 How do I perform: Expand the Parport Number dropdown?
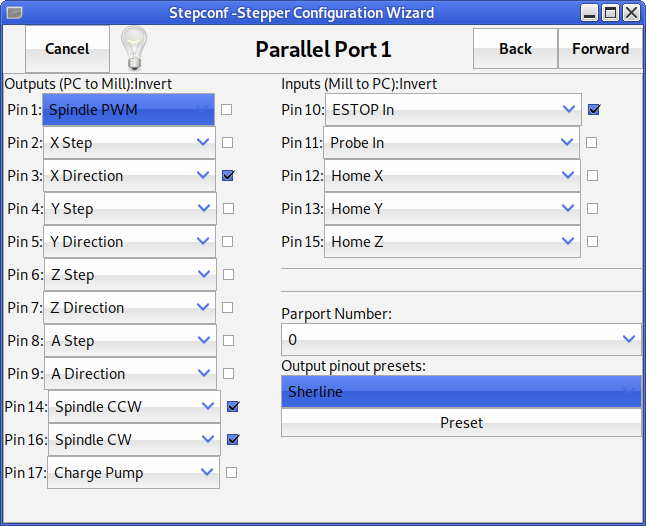coord(460,339)
